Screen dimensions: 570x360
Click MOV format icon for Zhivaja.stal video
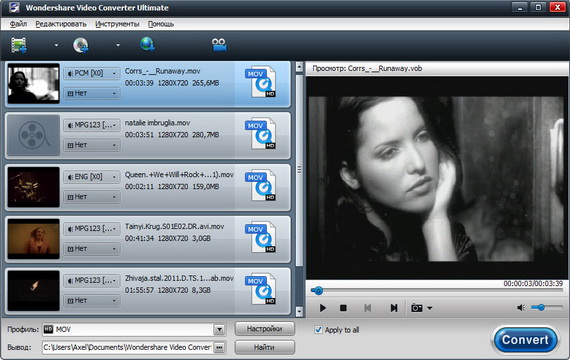pos(261,289)
